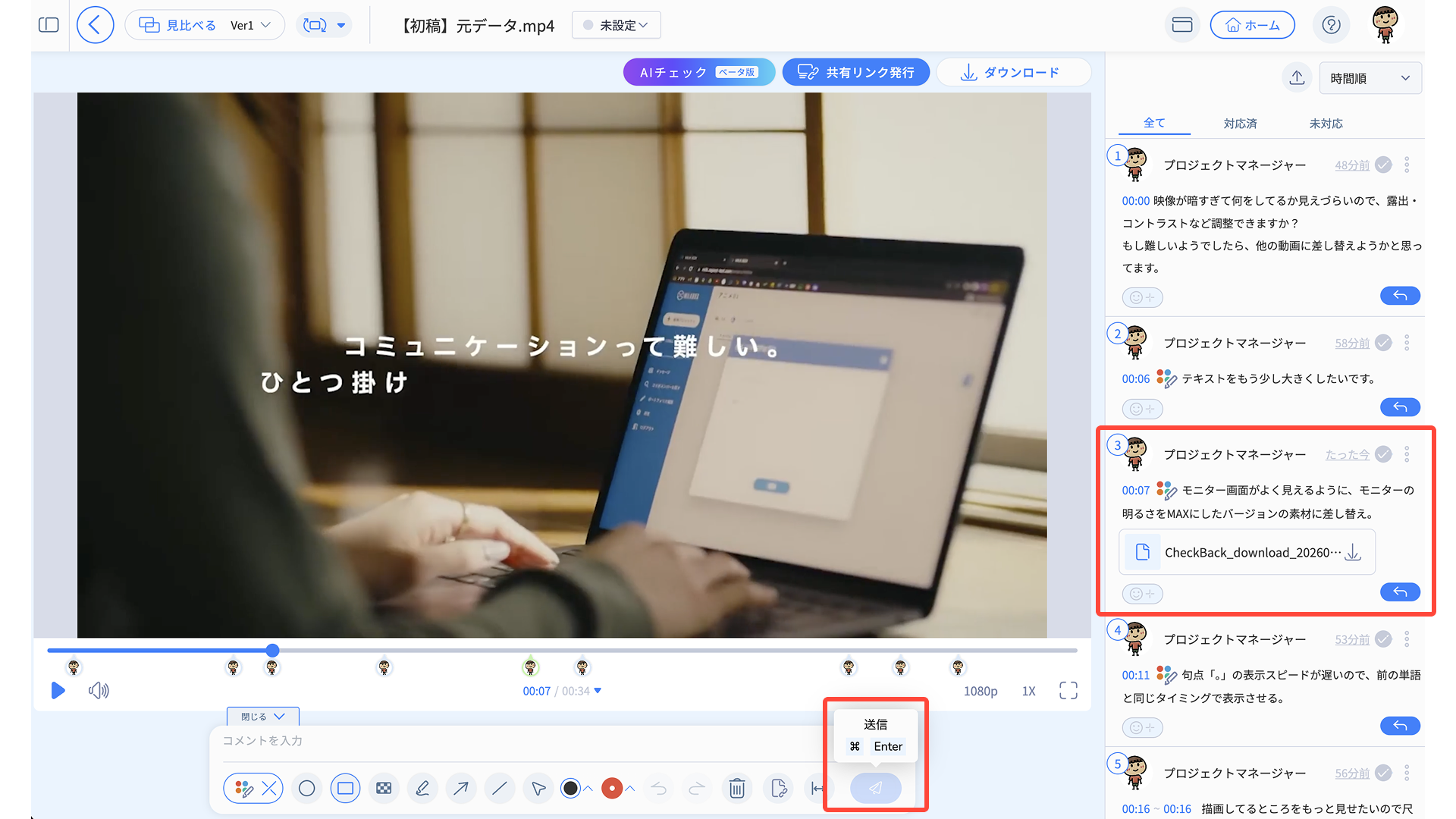Toggle resolved checkmark on comment 4
Screen dimensions: 1456x819
(1383, 639)
